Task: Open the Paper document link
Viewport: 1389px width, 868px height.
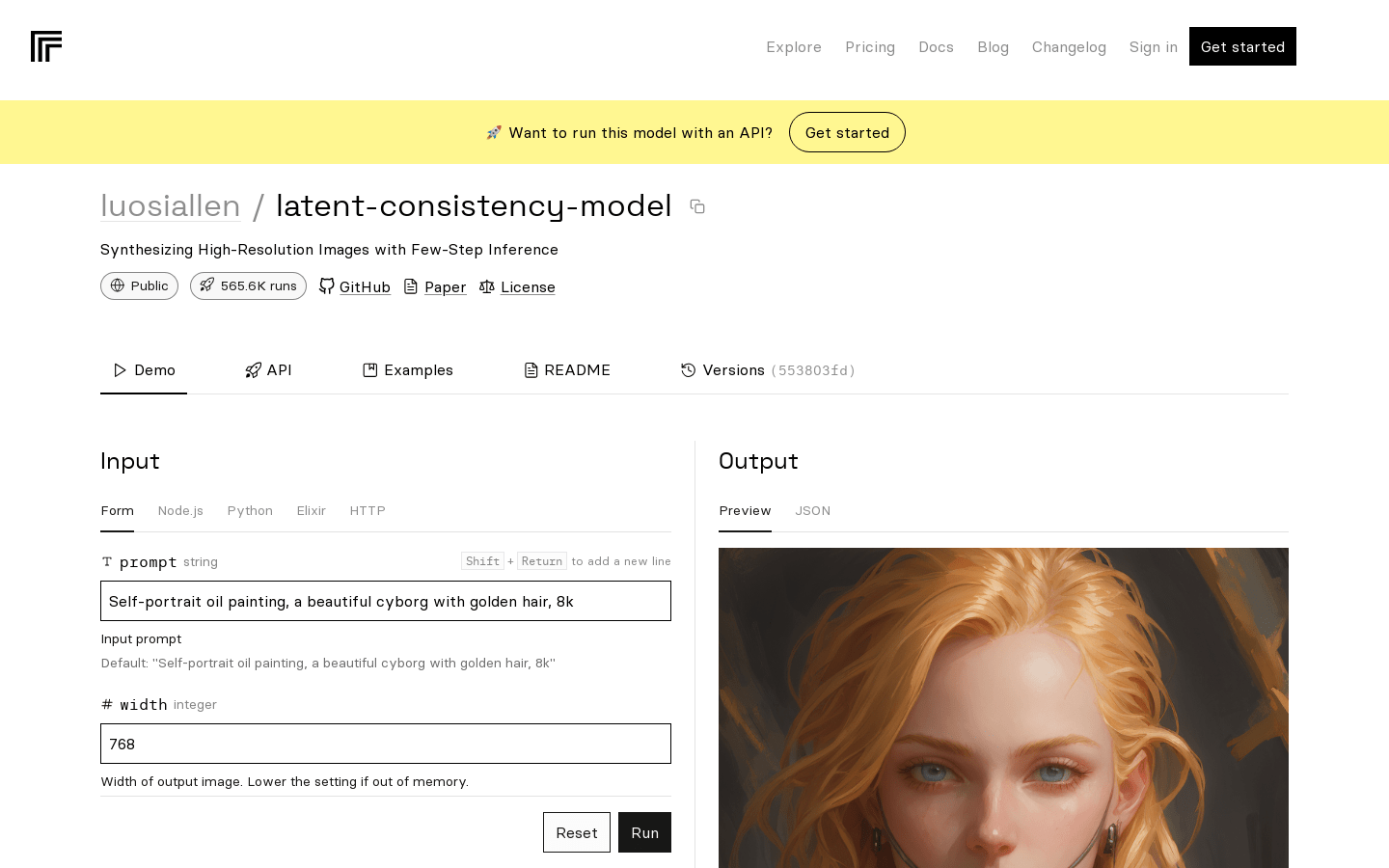Action: tap(434, 286)
